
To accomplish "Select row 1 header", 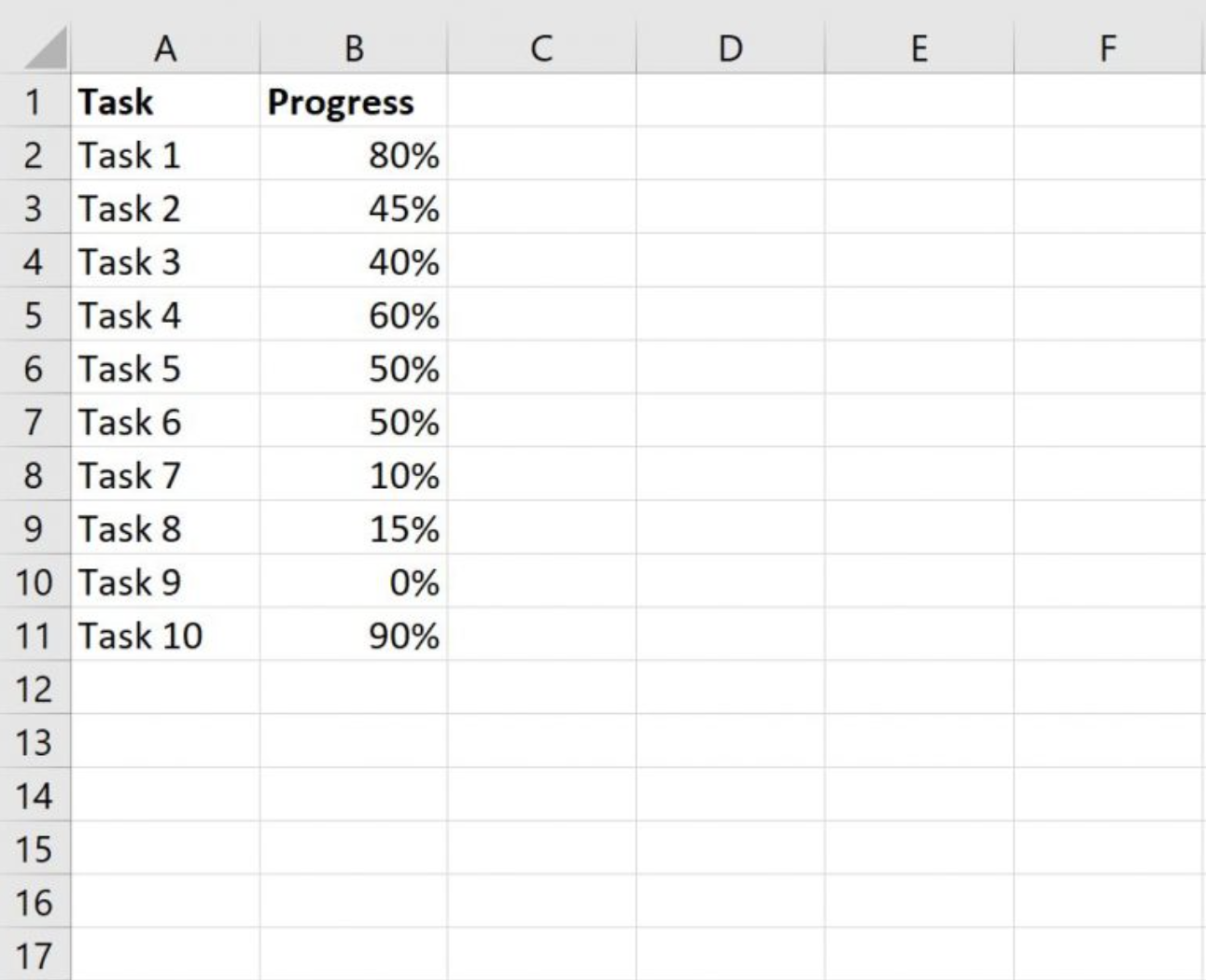I will (34, 102).
